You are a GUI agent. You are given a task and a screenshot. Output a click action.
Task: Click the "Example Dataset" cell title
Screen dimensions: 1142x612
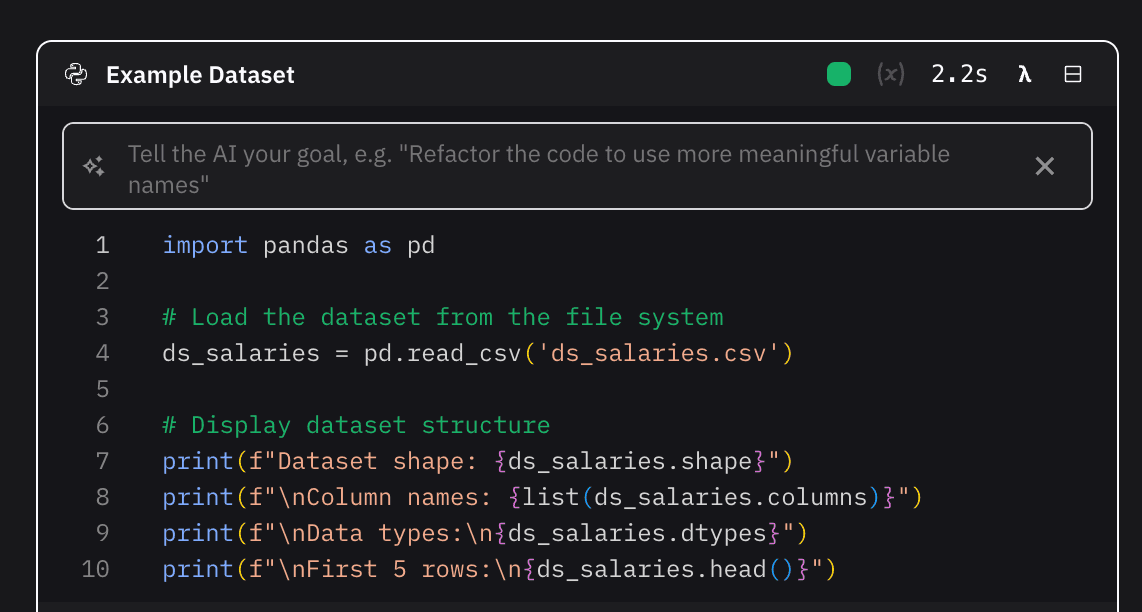200,75
